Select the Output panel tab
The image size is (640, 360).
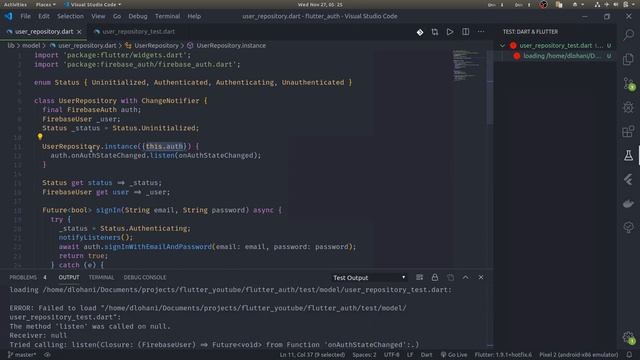(x=69, y=278)
